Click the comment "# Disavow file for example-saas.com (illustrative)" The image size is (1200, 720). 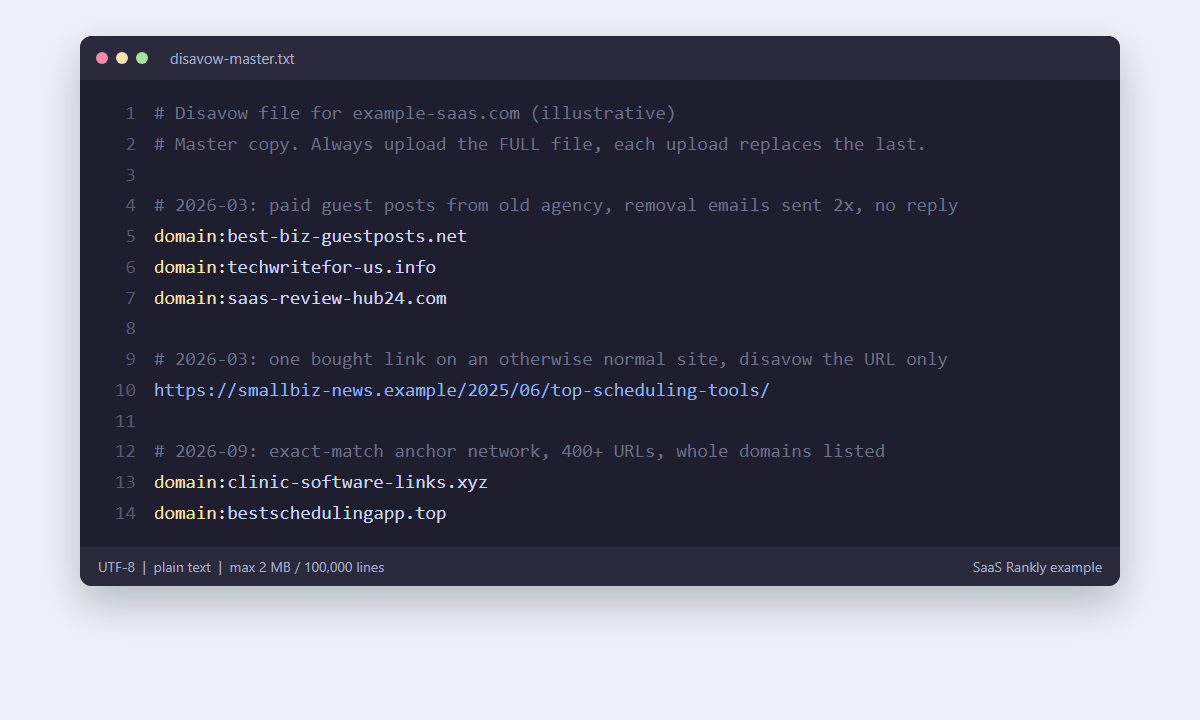(x=415, y=113)
